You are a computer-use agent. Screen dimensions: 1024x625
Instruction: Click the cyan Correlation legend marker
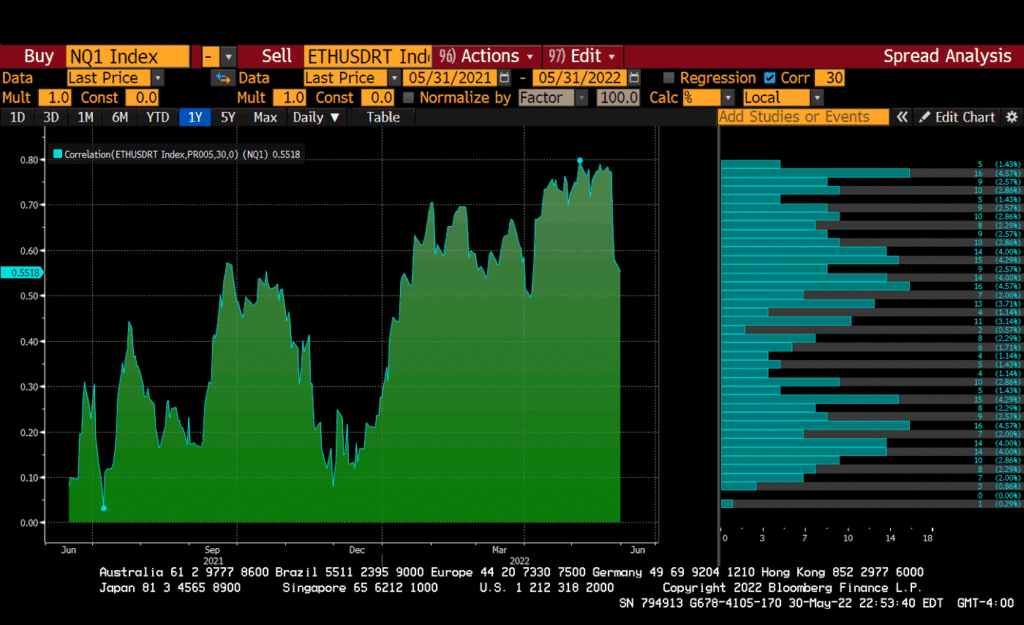pos(57,154)
